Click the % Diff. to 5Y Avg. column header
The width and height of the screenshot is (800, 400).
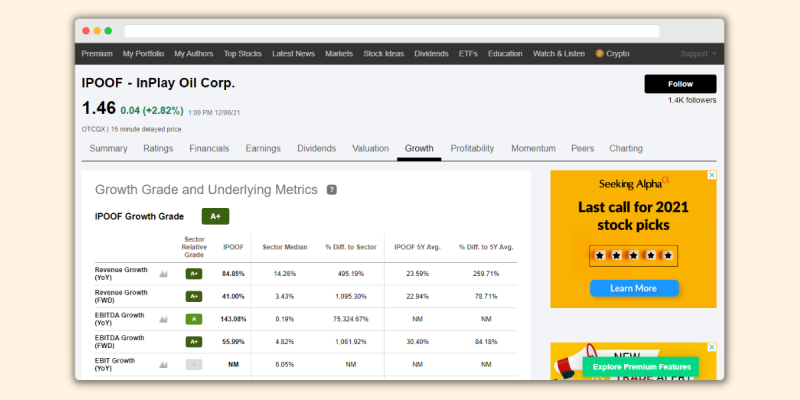(486, 247)
